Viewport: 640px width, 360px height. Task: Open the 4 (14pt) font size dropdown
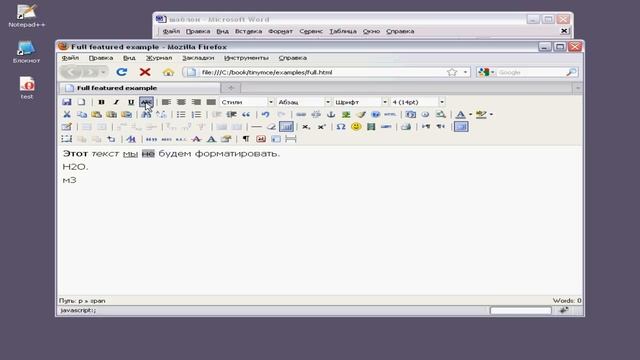418,102
